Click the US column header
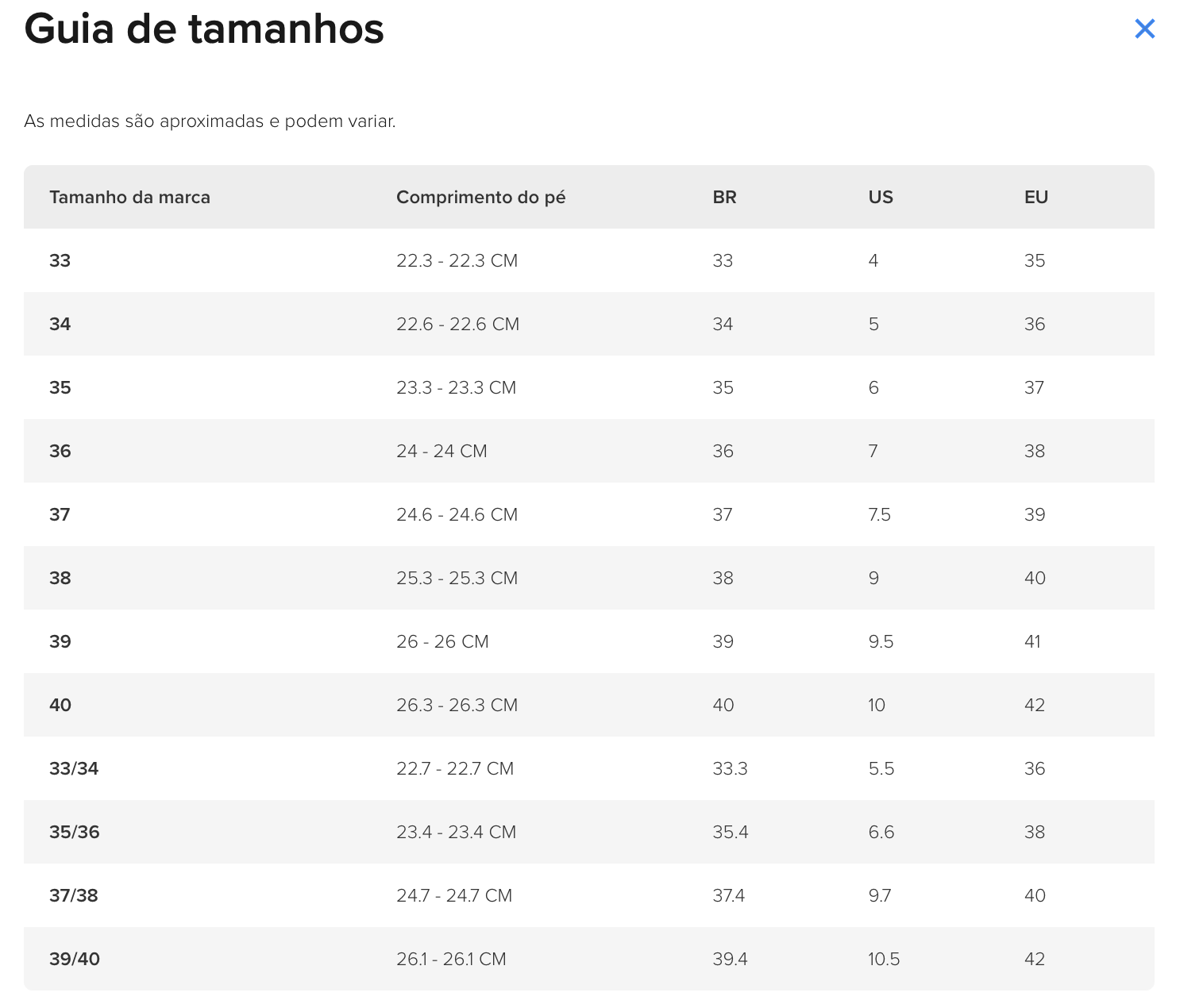 tap(880, 198)
